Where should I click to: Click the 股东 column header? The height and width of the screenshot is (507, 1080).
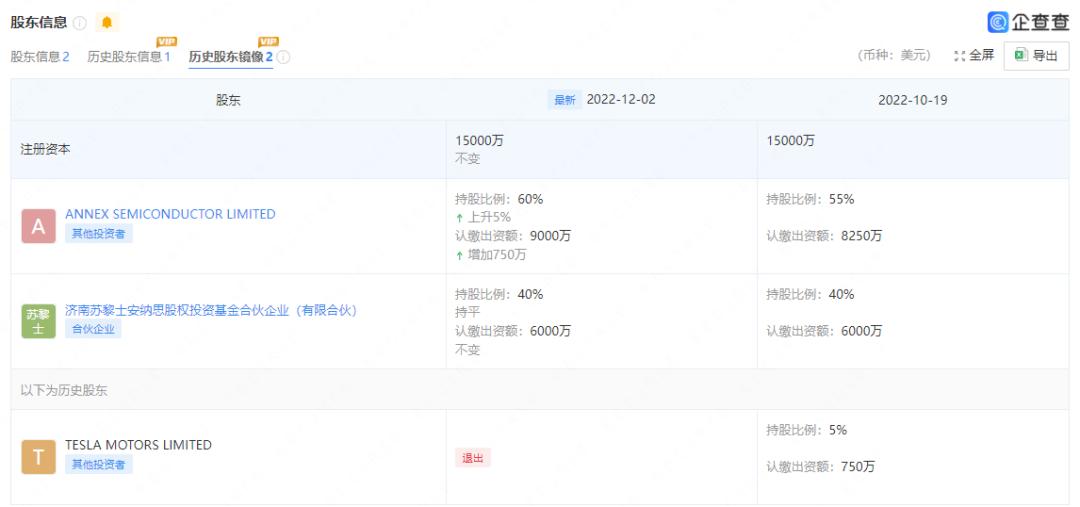click(x=228, y=100)
